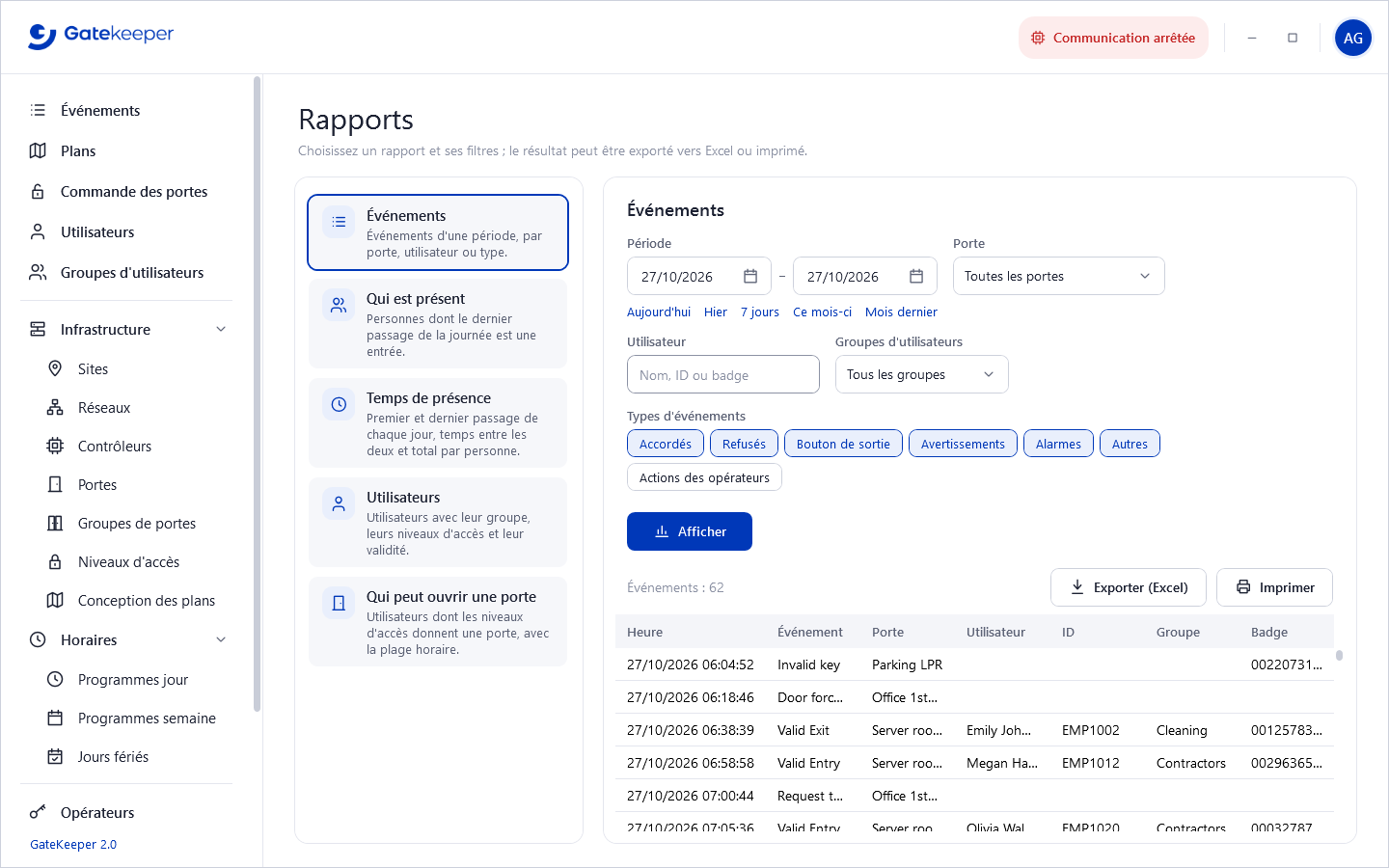The width and height of the screenshot is (1389, 868).
Task: Click the Communication arrêtée status badge
Action: pos(1113,38)
